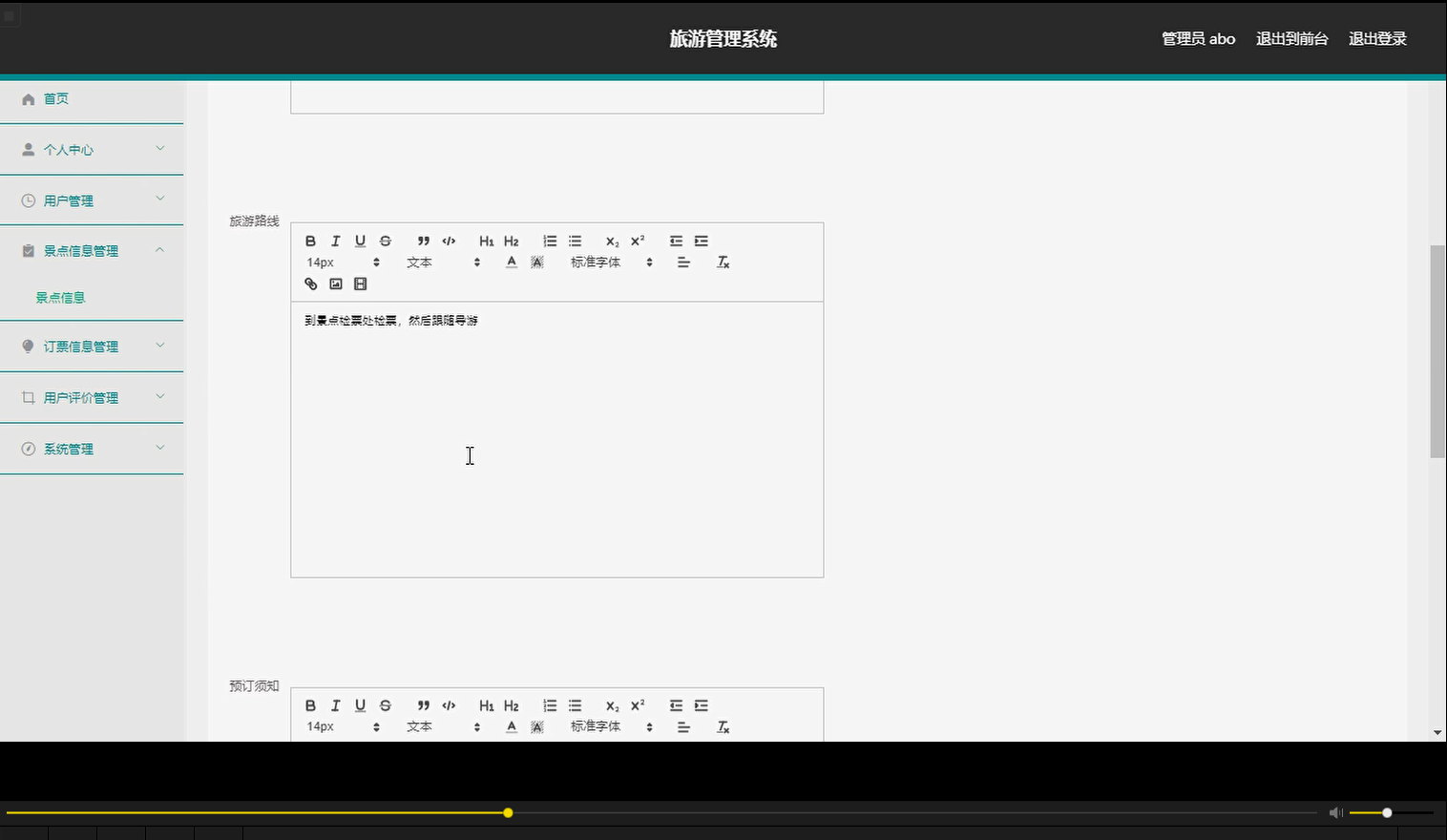Click 到景点检票处检票 text in editor

click(x=350, y=321)
